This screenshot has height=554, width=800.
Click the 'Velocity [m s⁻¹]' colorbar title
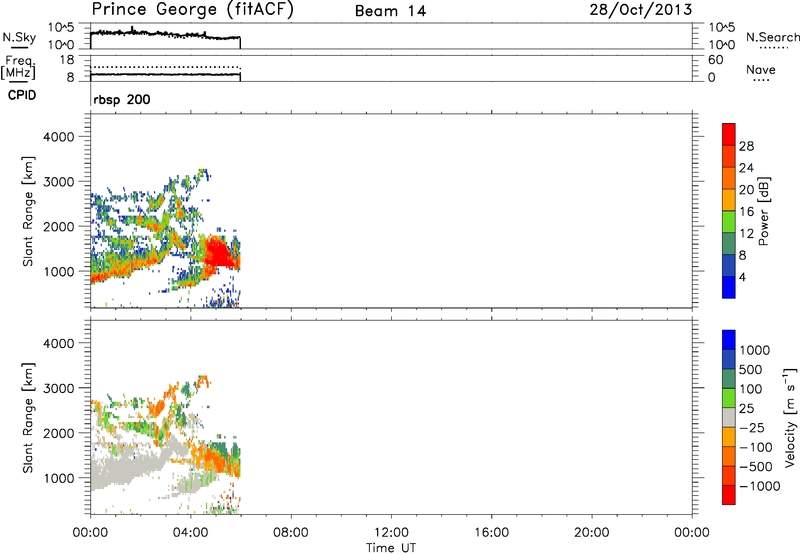tap(790, 417)
